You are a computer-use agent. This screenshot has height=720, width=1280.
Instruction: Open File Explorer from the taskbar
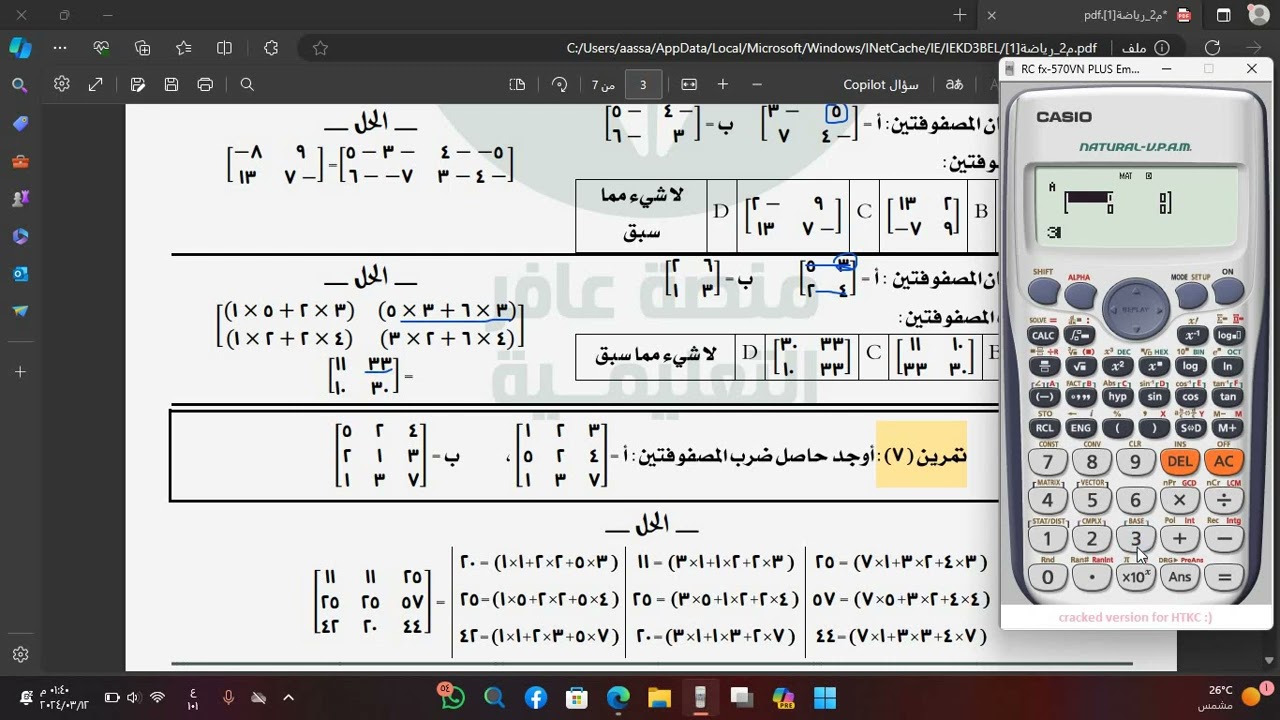[659, 697]
